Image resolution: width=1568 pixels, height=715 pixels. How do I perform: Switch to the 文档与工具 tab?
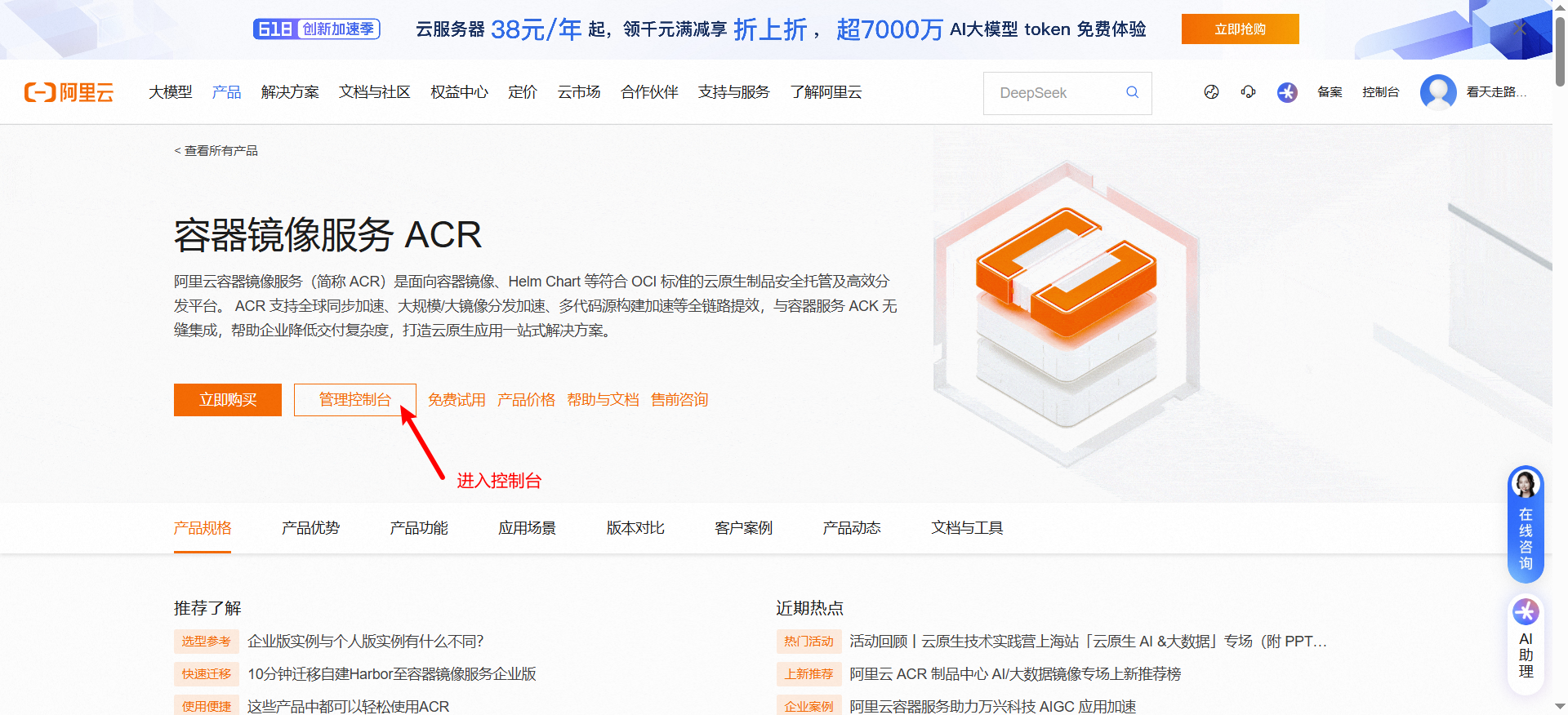point(967,528)
